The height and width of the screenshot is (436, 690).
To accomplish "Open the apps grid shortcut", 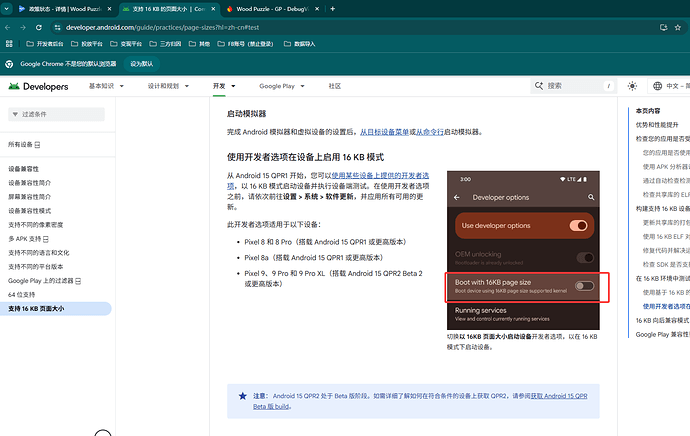I will (9, 44).
